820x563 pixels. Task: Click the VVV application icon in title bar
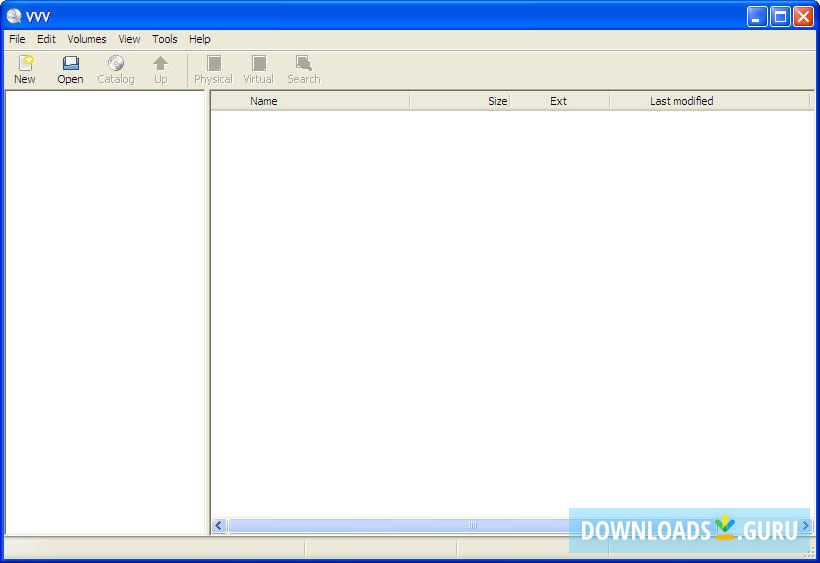(x=14, y=16)
